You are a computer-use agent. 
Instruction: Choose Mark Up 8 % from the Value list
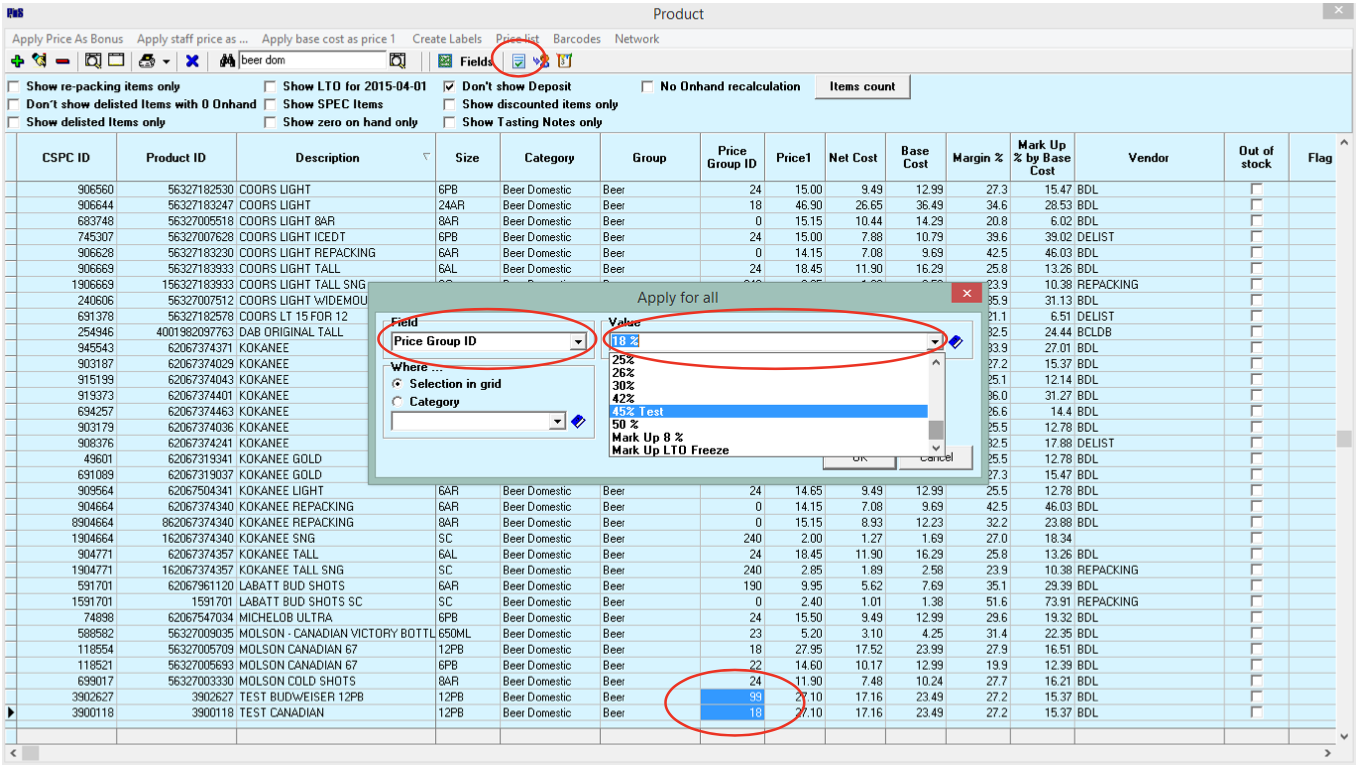click(769, 438)
